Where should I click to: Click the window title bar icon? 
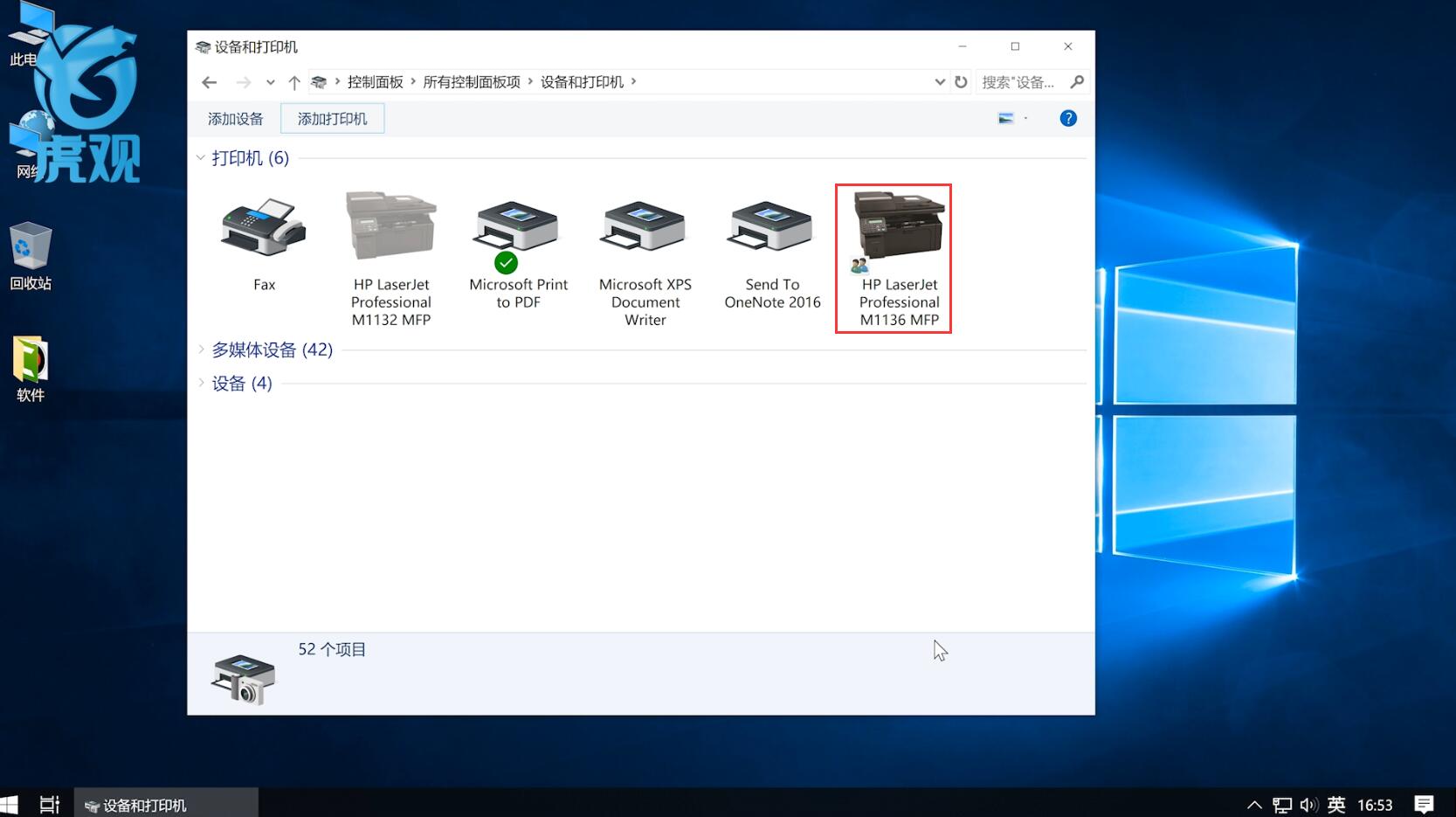click(203, 47)
